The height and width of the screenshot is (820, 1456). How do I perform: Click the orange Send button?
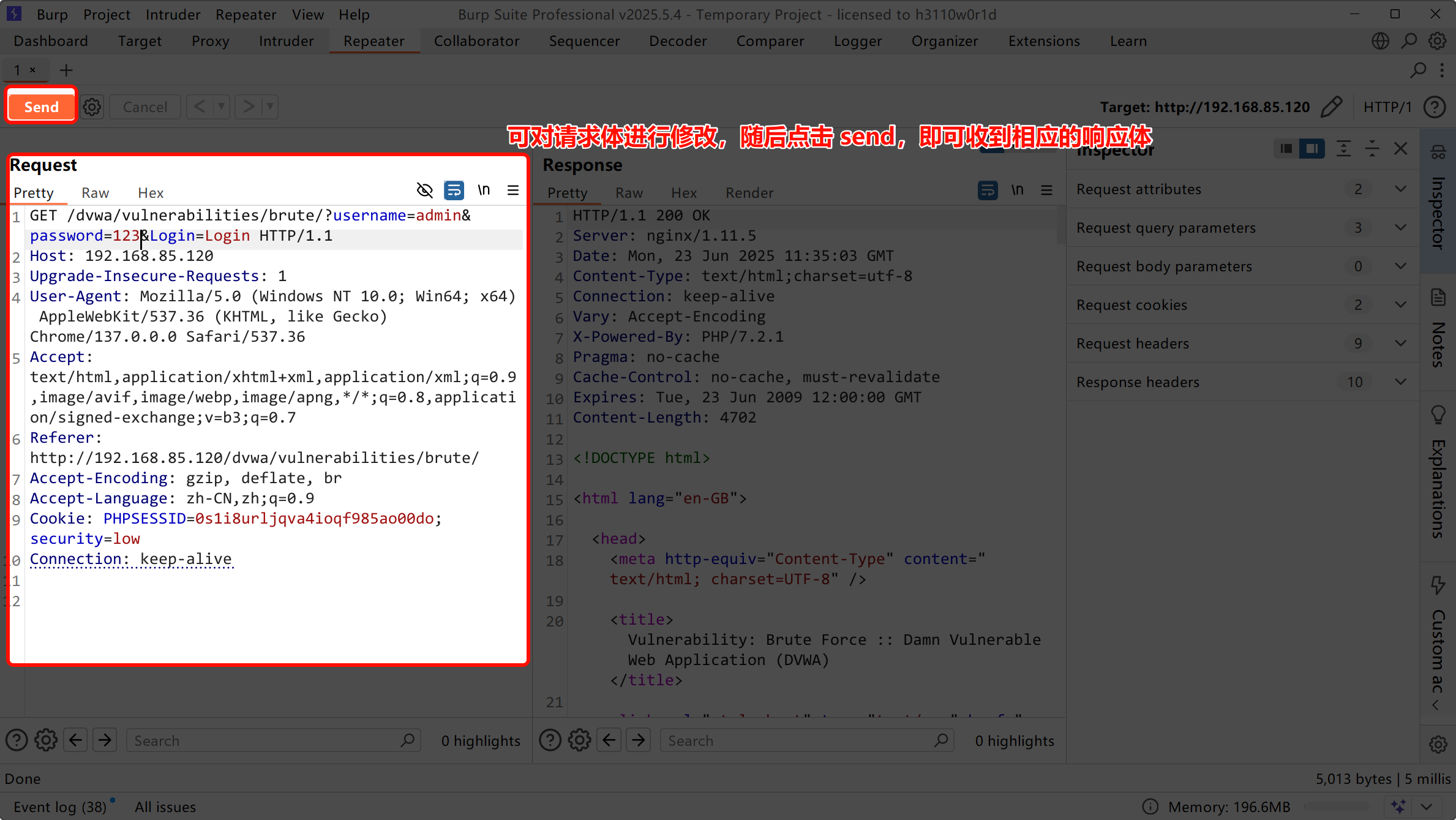pyautogui.click(x=41, y=107)
